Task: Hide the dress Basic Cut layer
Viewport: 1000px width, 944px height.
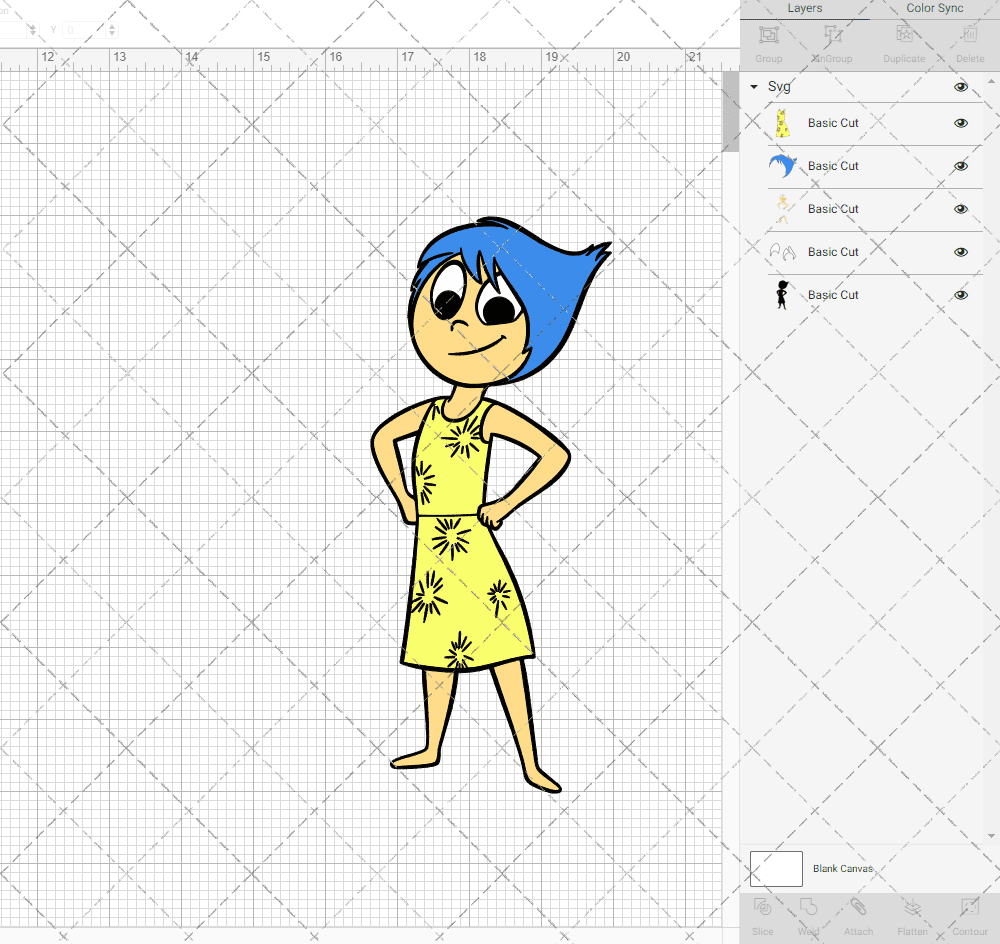Action: pos(961,122)
